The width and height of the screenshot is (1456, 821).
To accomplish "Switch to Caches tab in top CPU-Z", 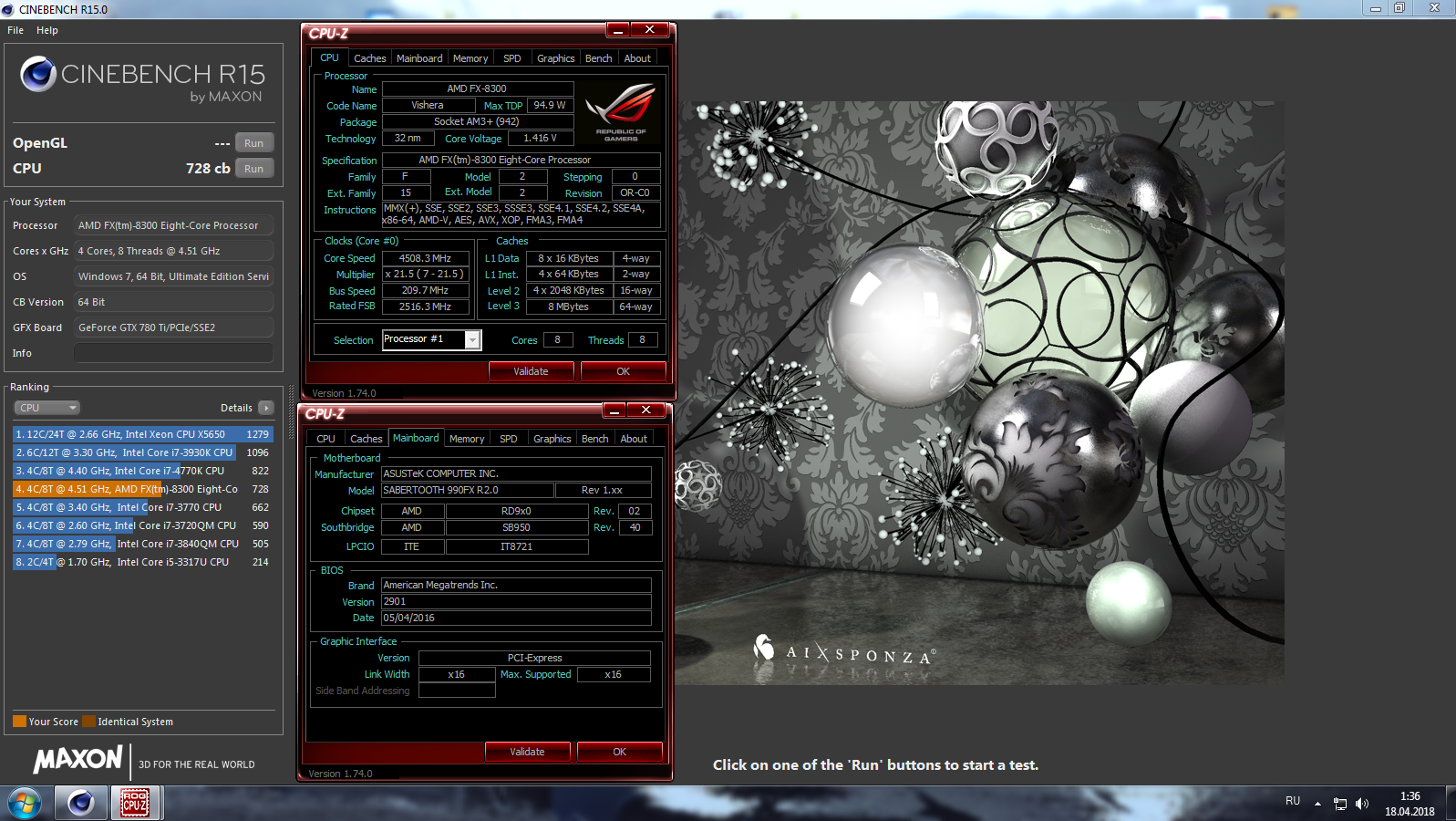I will pos(370,58).
